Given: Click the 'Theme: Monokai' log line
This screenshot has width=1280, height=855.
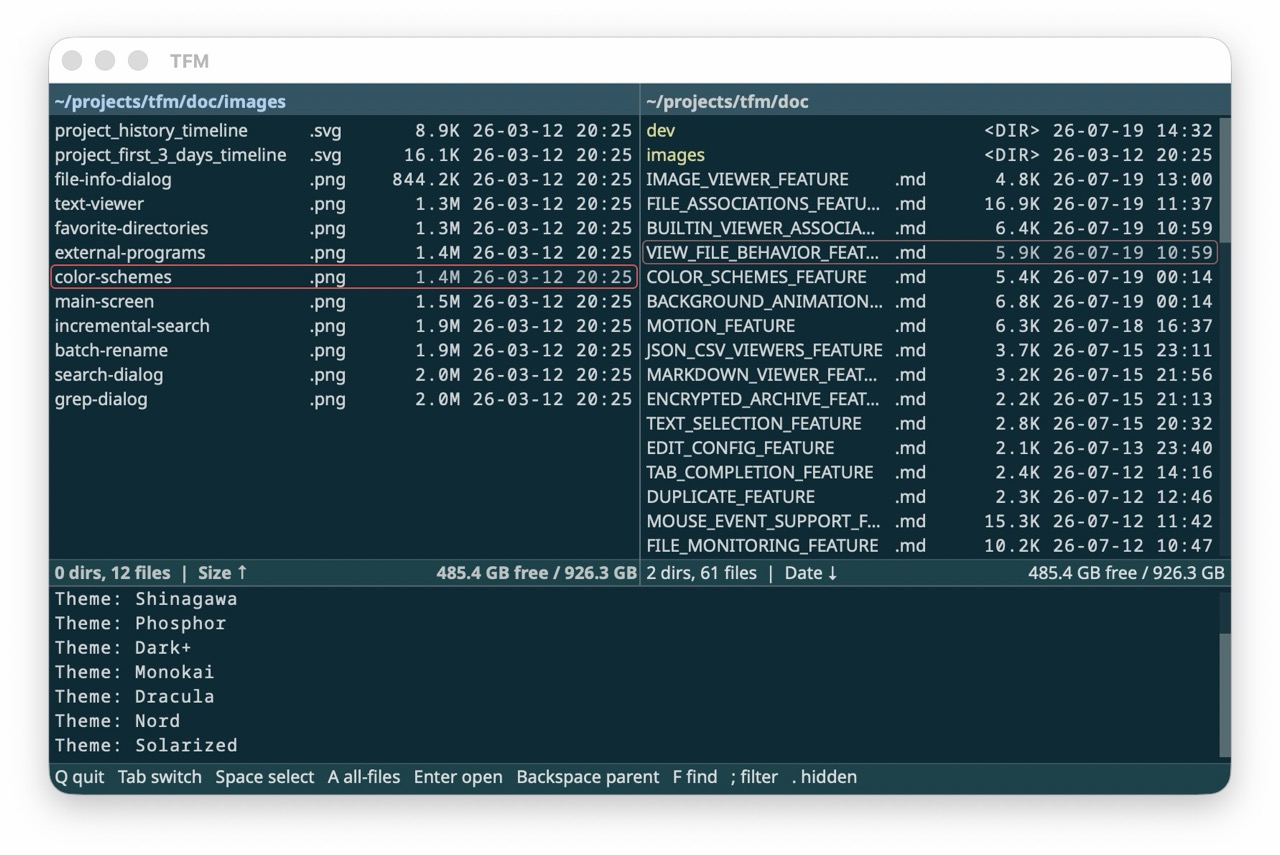Looking at the screenshot, I should click(x=134, y=672).
